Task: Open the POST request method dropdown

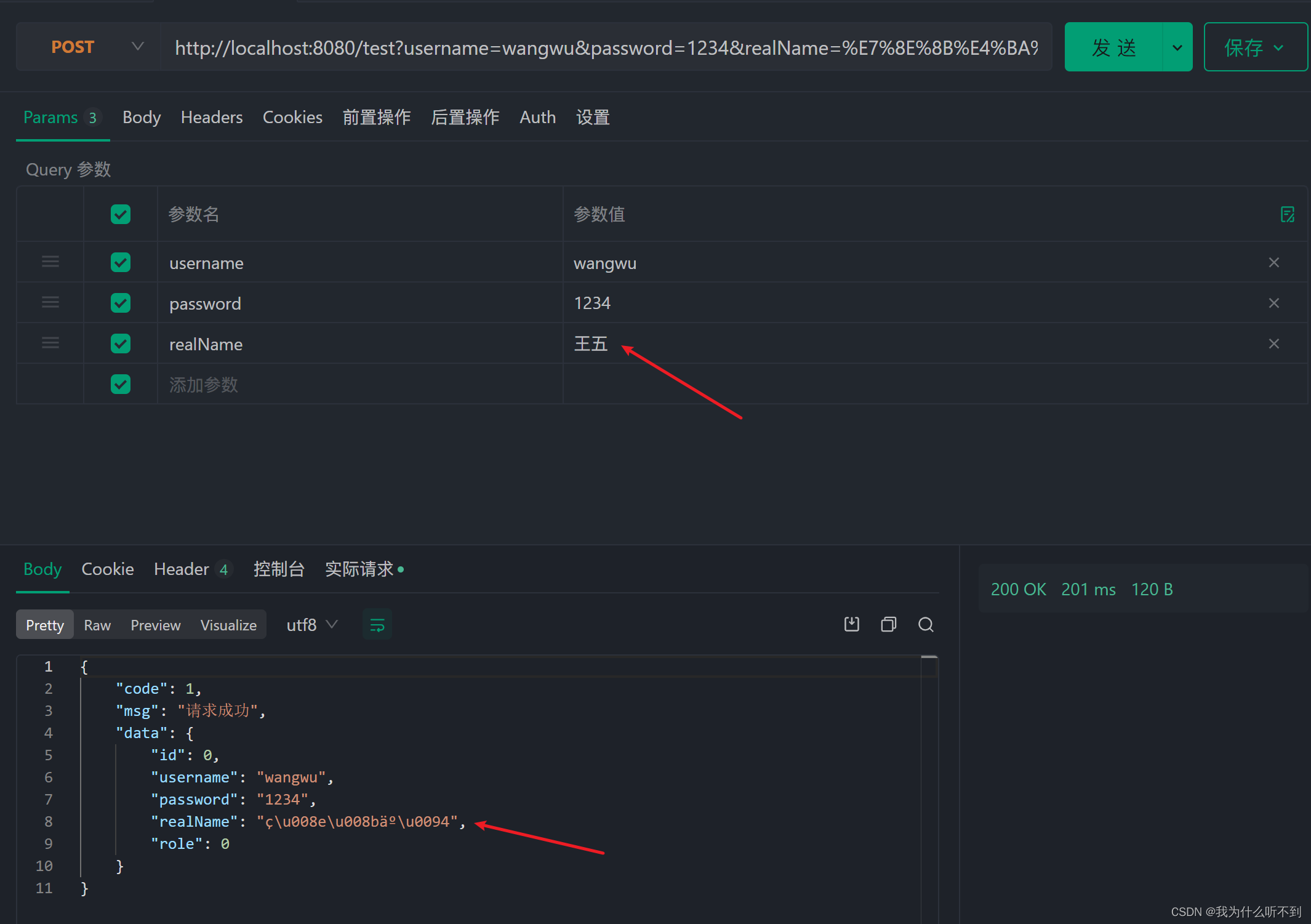Action: tap(138, 46)
